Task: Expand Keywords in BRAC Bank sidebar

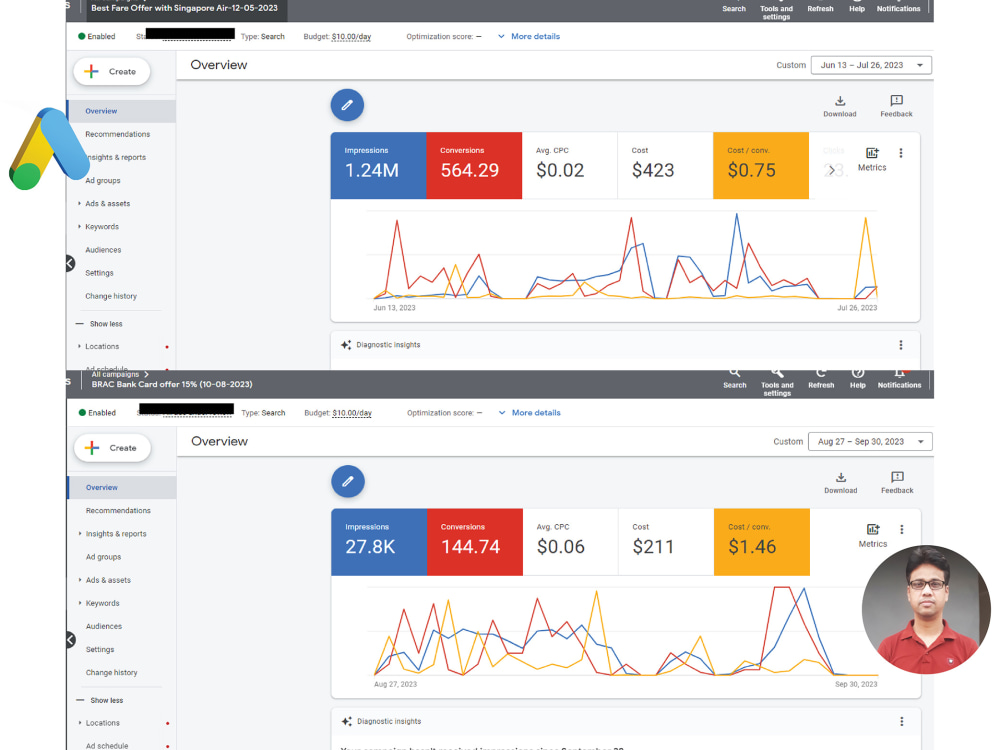Action: pyautogui.click(x=103, y=603)
